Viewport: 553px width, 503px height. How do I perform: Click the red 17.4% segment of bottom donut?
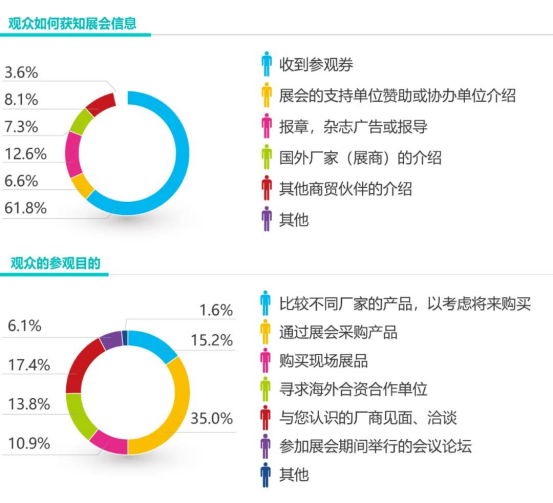tap(79, 363)
